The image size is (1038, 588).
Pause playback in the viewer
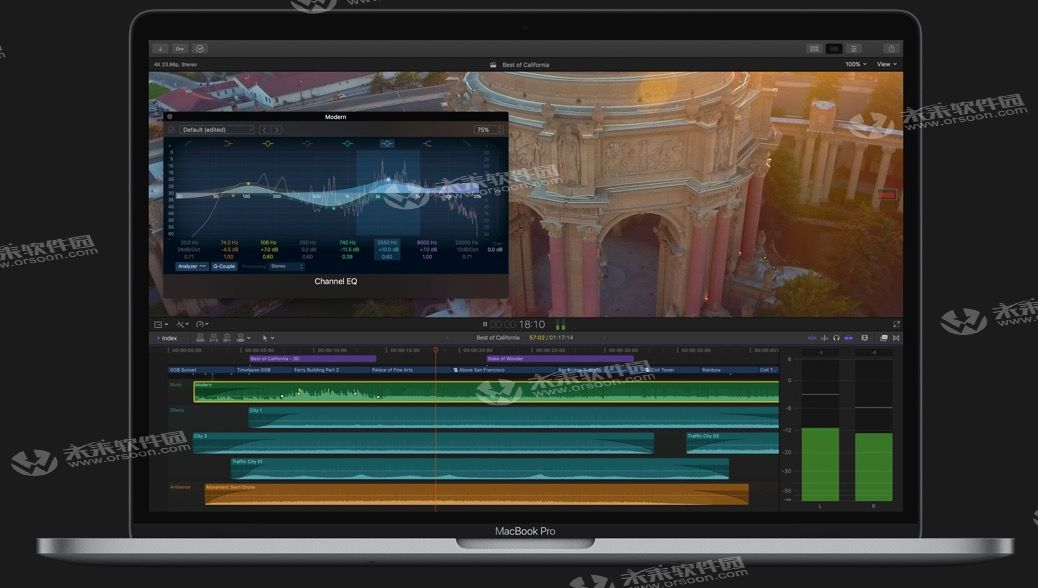(485, 324)
